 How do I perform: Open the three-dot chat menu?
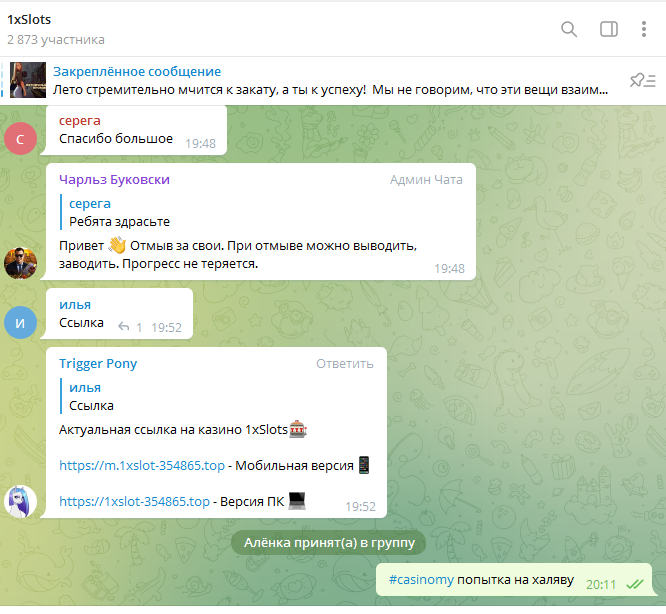pos(644,29)
